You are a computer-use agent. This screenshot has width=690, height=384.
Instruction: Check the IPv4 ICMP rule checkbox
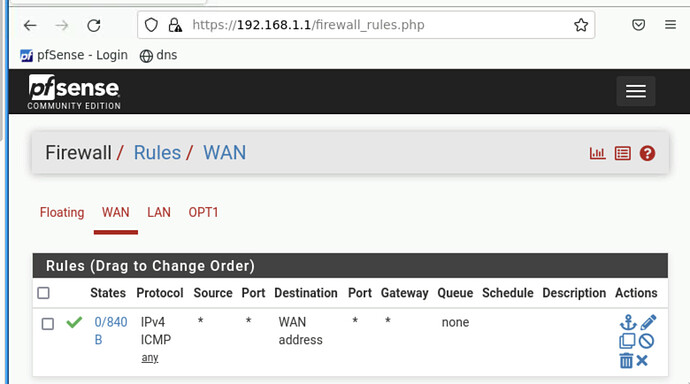tap(48, 324)
